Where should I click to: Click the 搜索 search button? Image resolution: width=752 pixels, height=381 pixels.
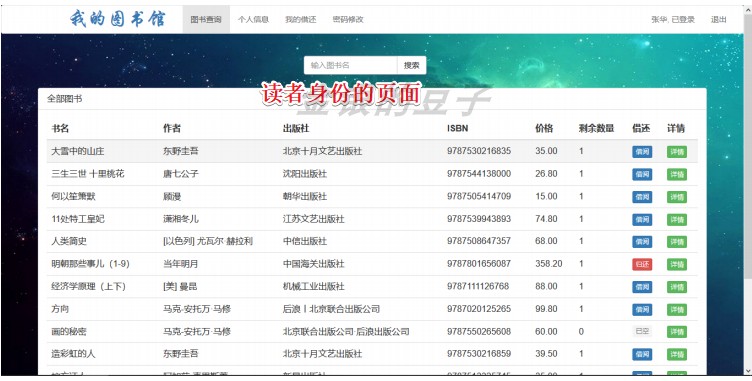coord(411,65)
